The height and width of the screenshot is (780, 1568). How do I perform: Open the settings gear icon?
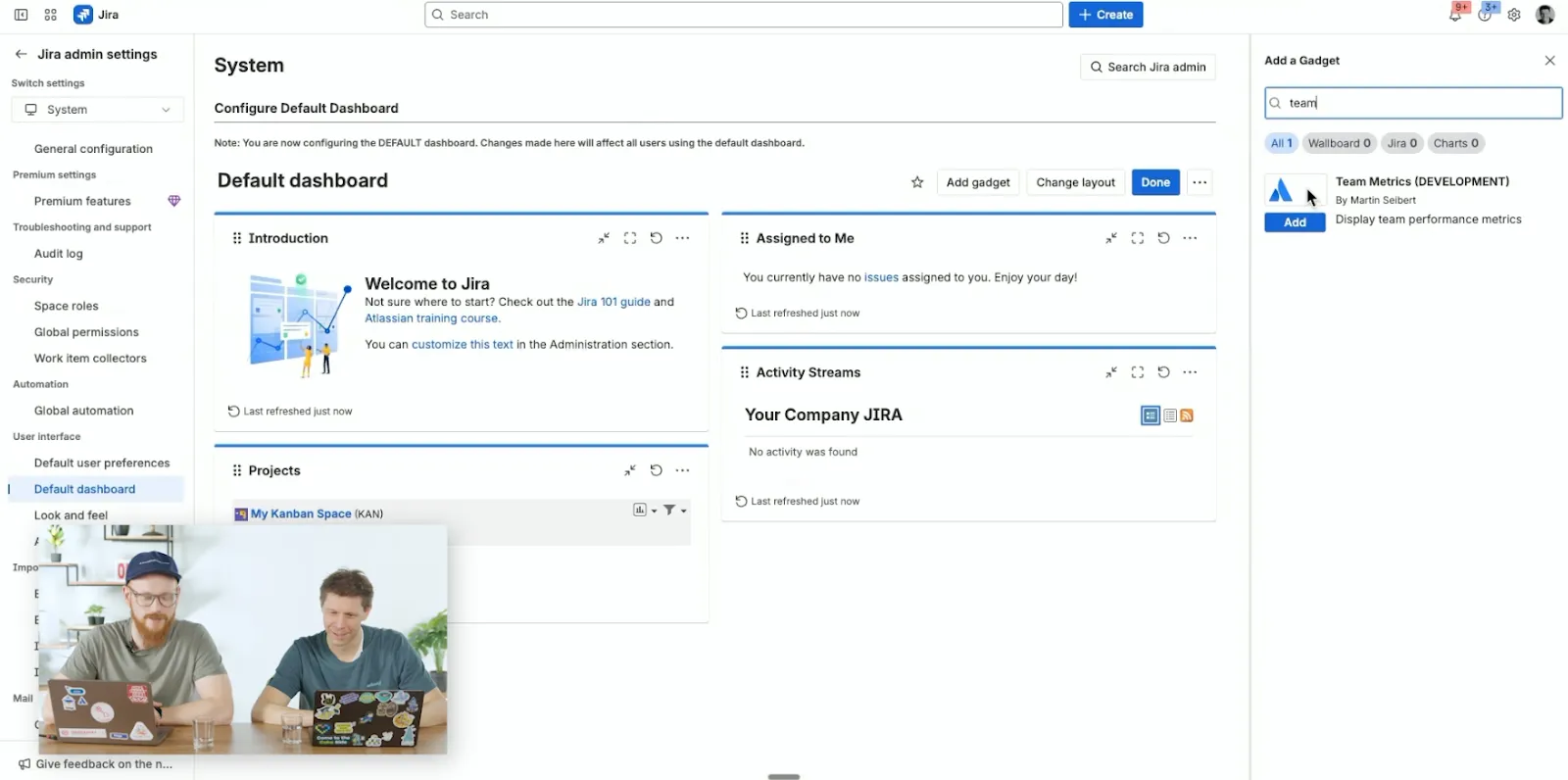pyautogui.click(x=1514, y=15)
